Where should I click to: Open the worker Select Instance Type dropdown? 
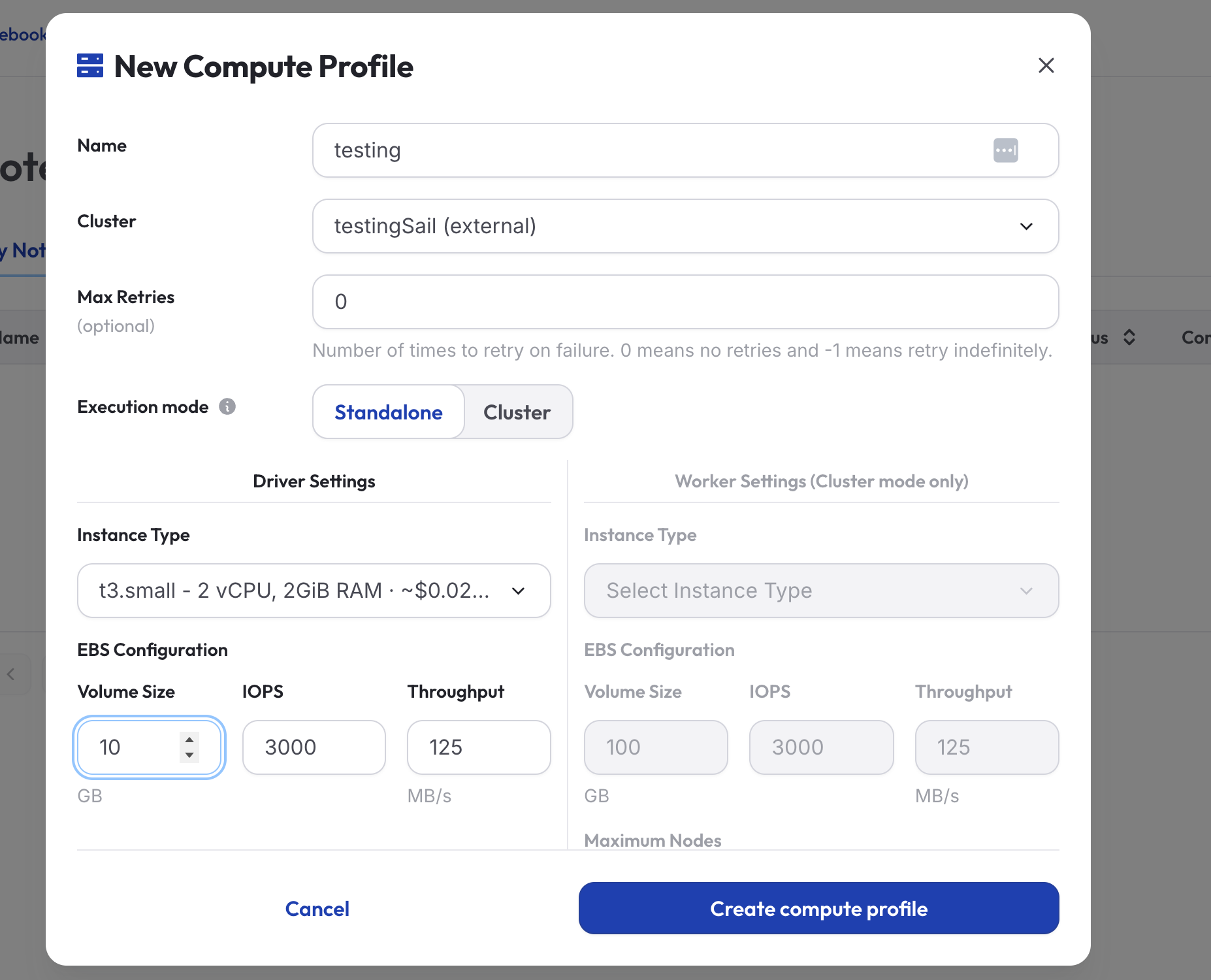pos(822,591)
